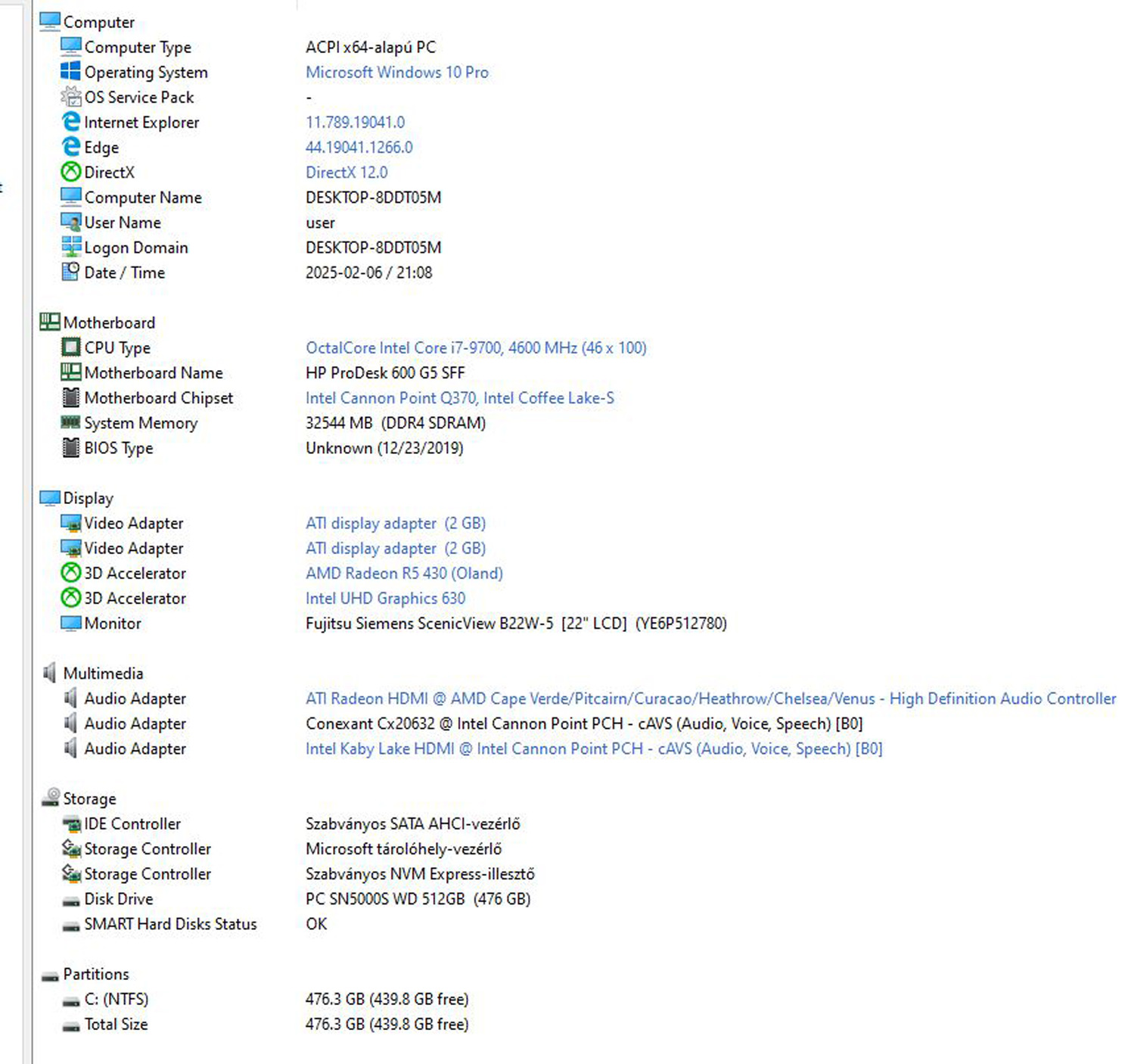This screenshot has height=1064, width=1128.
Task: Click the Operating System Windows logo icon
Action: (x=70, y=71)
